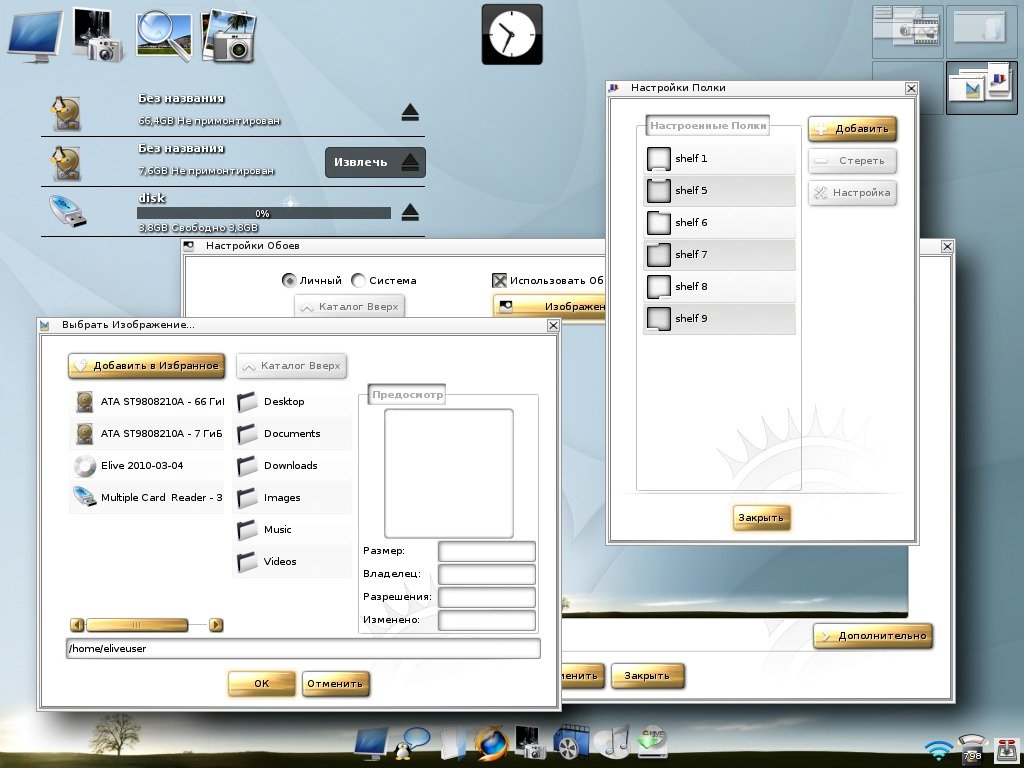
Task: Click Добавить in Настройки Полки
Action: click(852, 129)
